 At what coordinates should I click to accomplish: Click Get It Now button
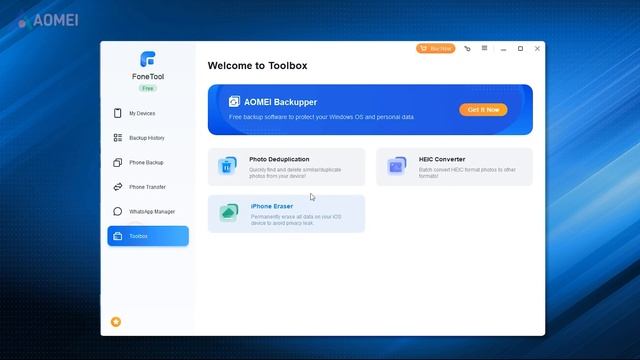(x=483, y=109)
